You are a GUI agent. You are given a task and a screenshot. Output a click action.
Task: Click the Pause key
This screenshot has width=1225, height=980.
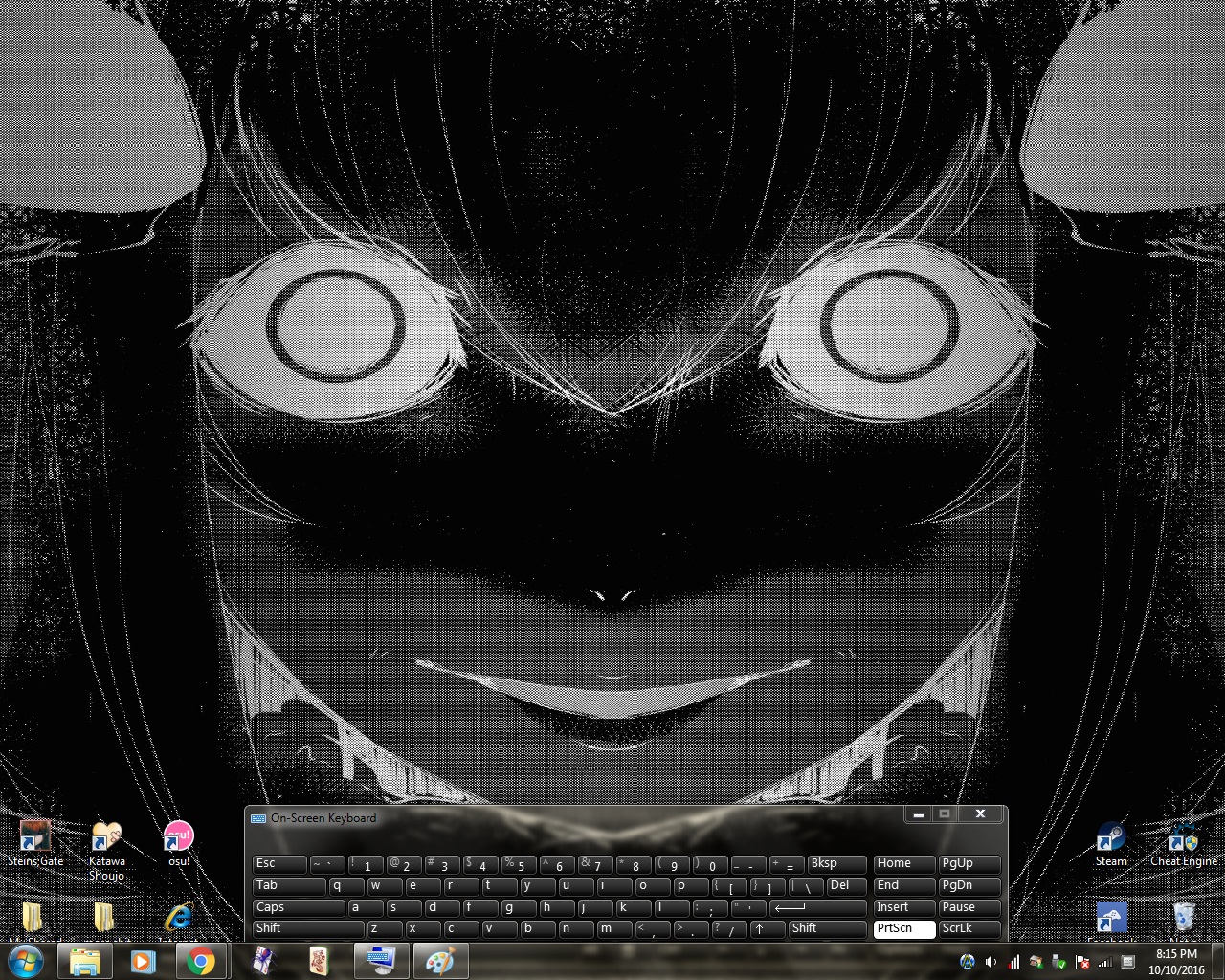[x=970, y=907]
